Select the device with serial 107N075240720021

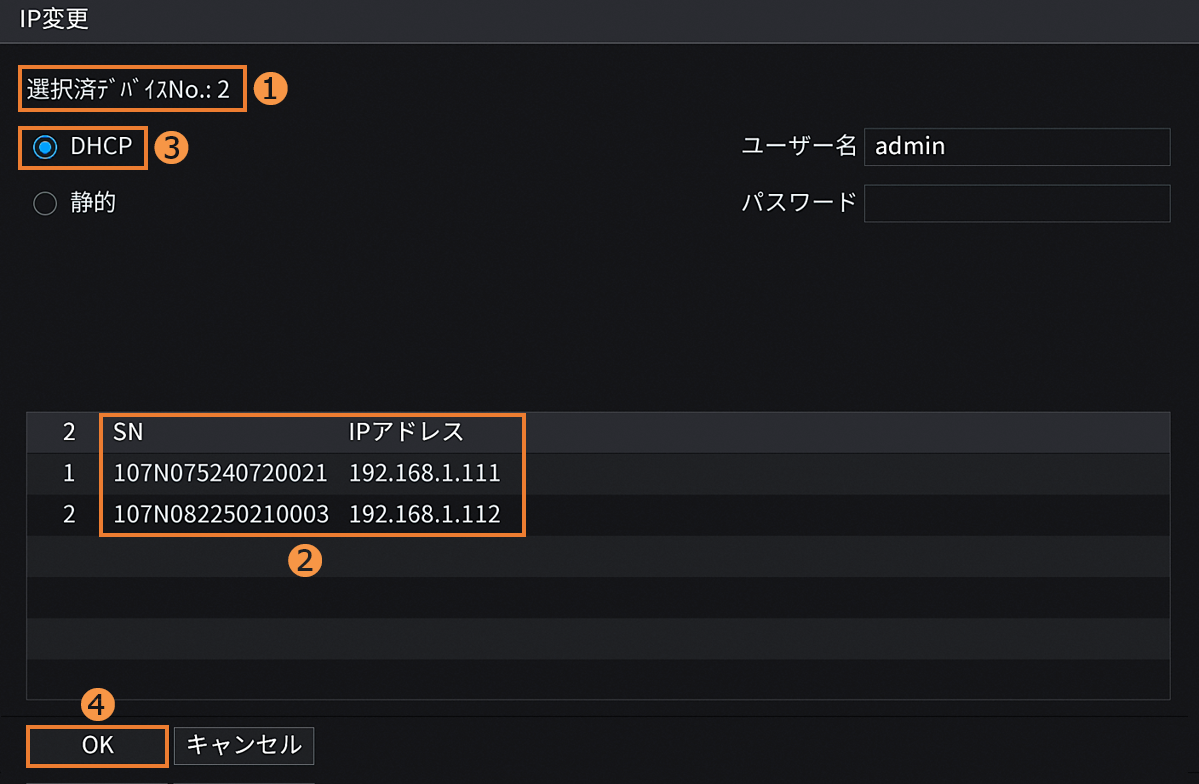(221, 473)
